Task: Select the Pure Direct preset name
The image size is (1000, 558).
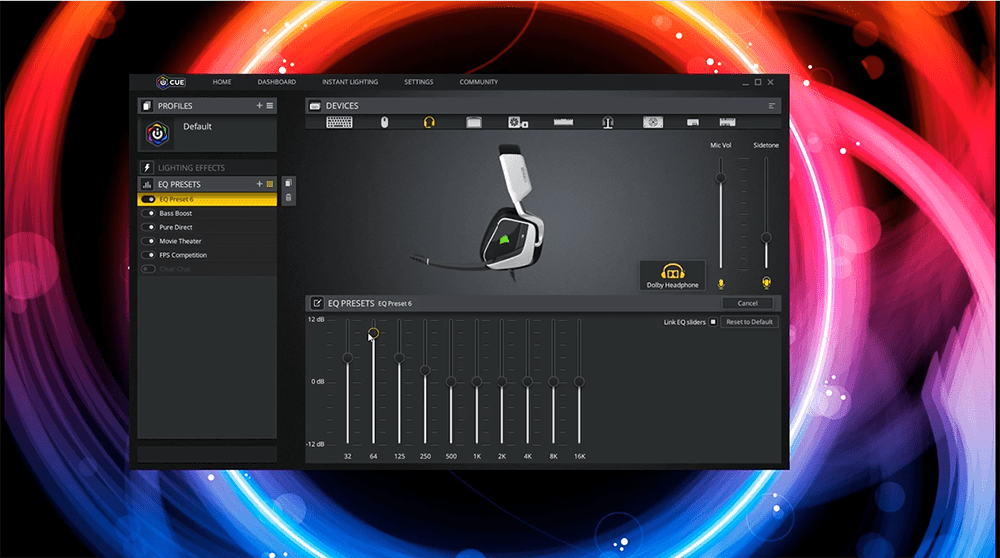Action: 176,227
